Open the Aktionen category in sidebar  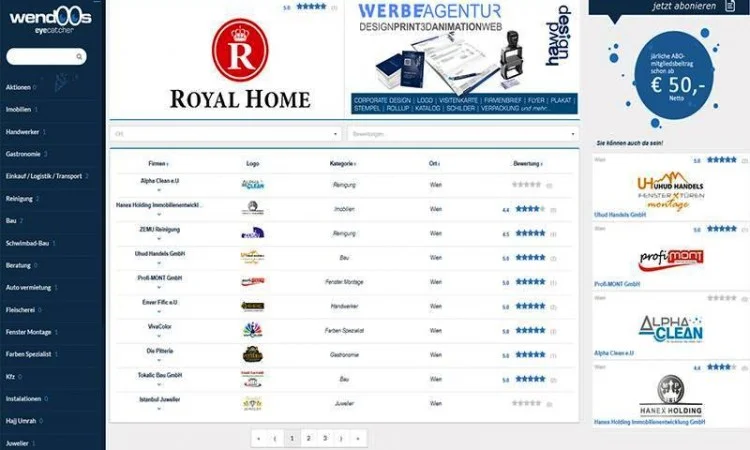(x=18, y=88)
